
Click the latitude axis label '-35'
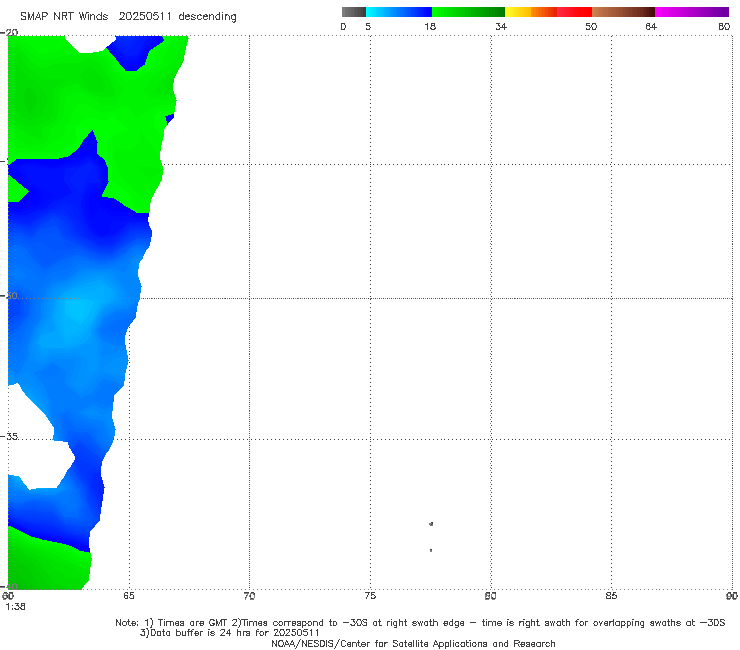pos(10,436)
